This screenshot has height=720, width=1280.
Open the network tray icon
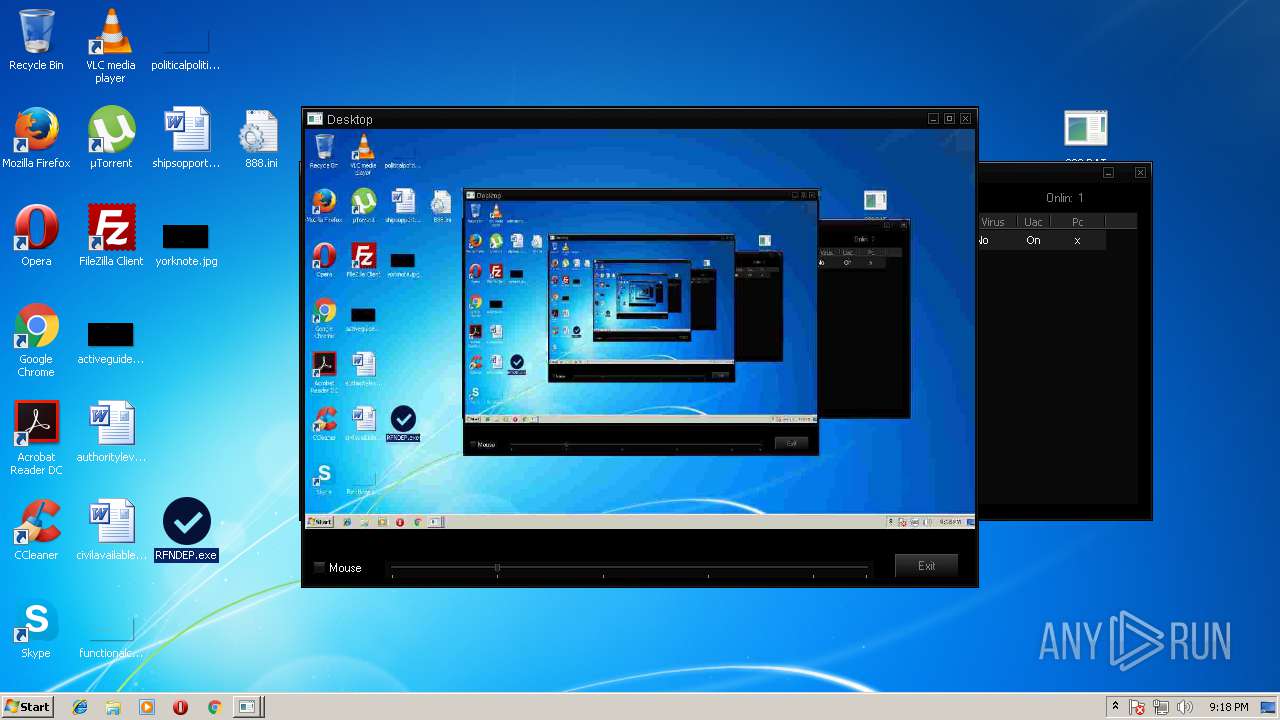coord(1161,707)
